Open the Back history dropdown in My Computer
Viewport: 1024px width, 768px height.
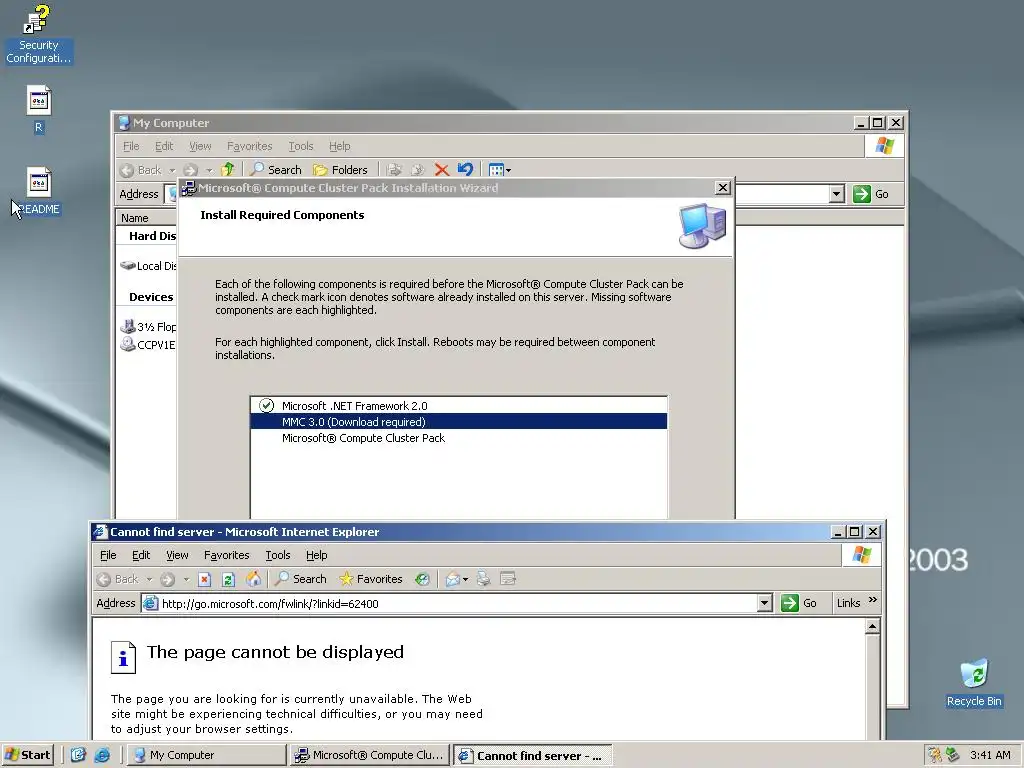(x=172, y=170)
